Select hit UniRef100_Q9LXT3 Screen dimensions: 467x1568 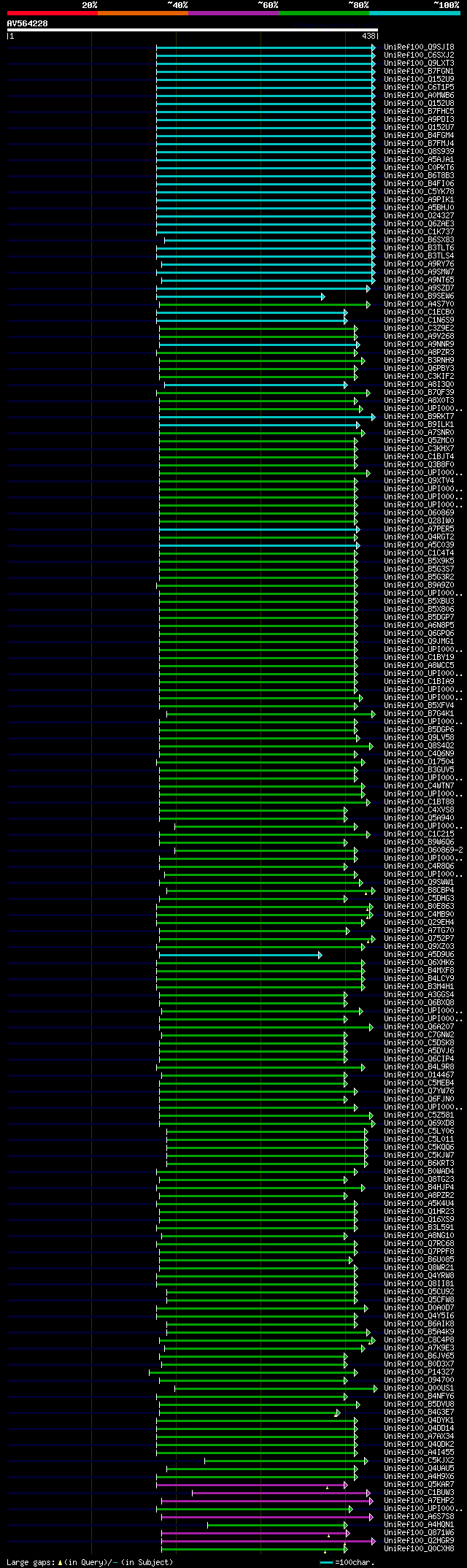point(419,63)
